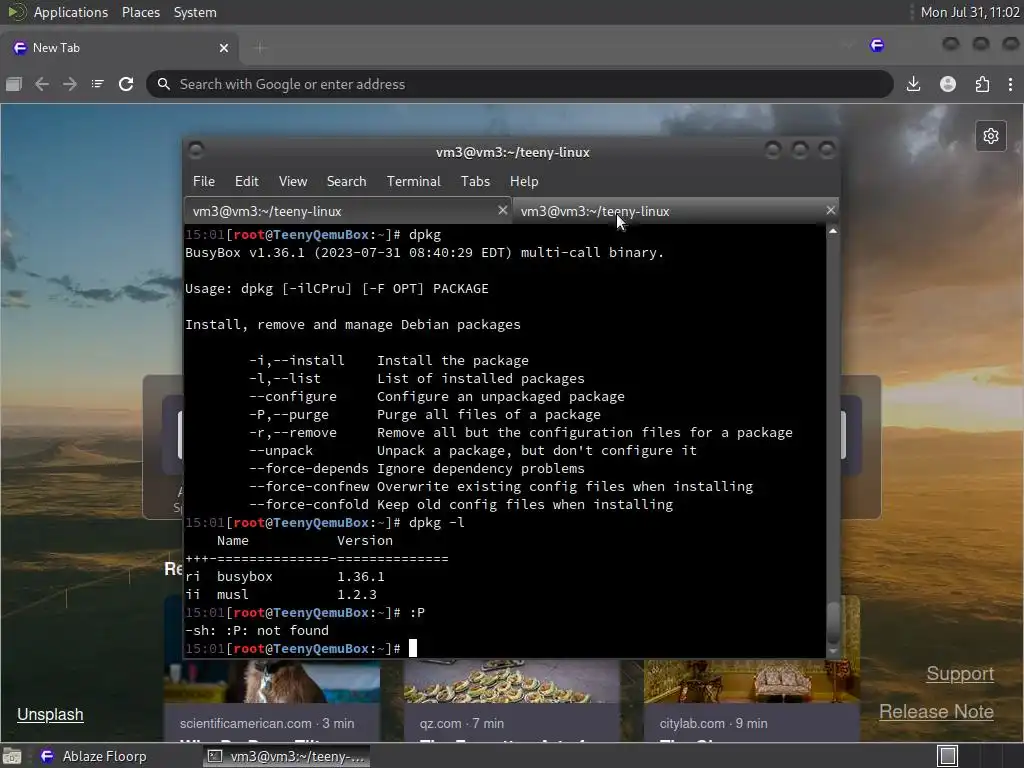
Task: Switch to Ablaze Floorp in taskbar
Action: (92, 756)
